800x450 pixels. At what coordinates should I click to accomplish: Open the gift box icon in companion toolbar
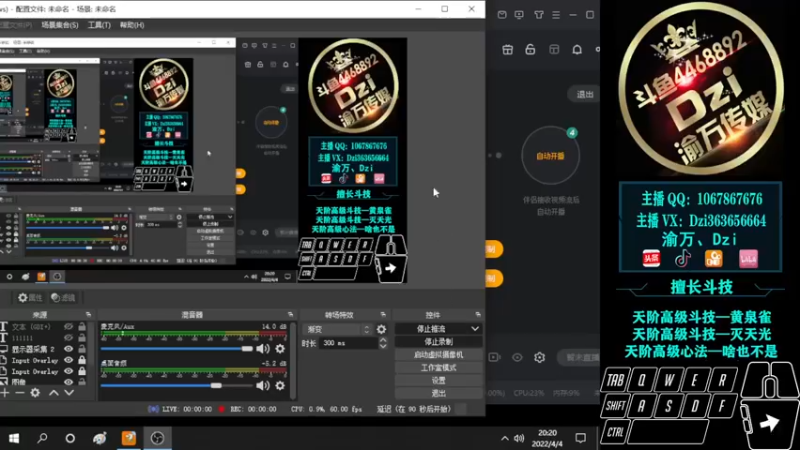click(508, 49)
